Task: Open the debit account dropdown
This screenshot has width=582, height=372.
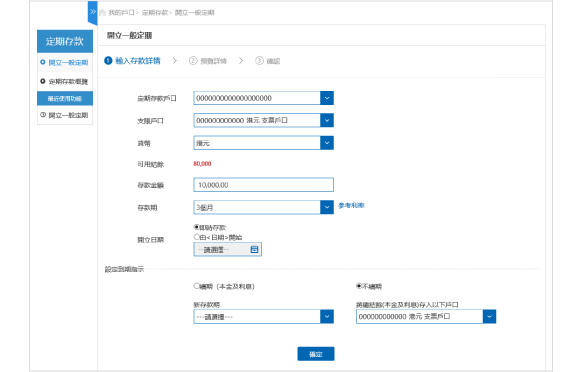Action: tap(264, 120)
